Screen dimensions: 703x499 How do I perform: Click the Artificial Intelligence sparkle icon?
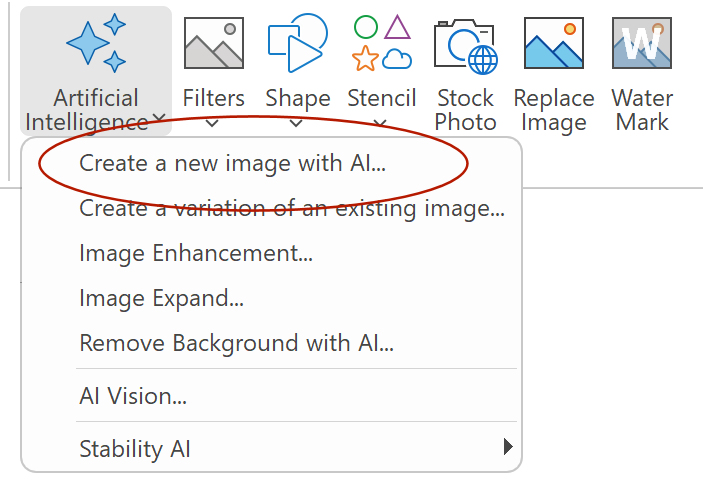[x=96, y=43]
